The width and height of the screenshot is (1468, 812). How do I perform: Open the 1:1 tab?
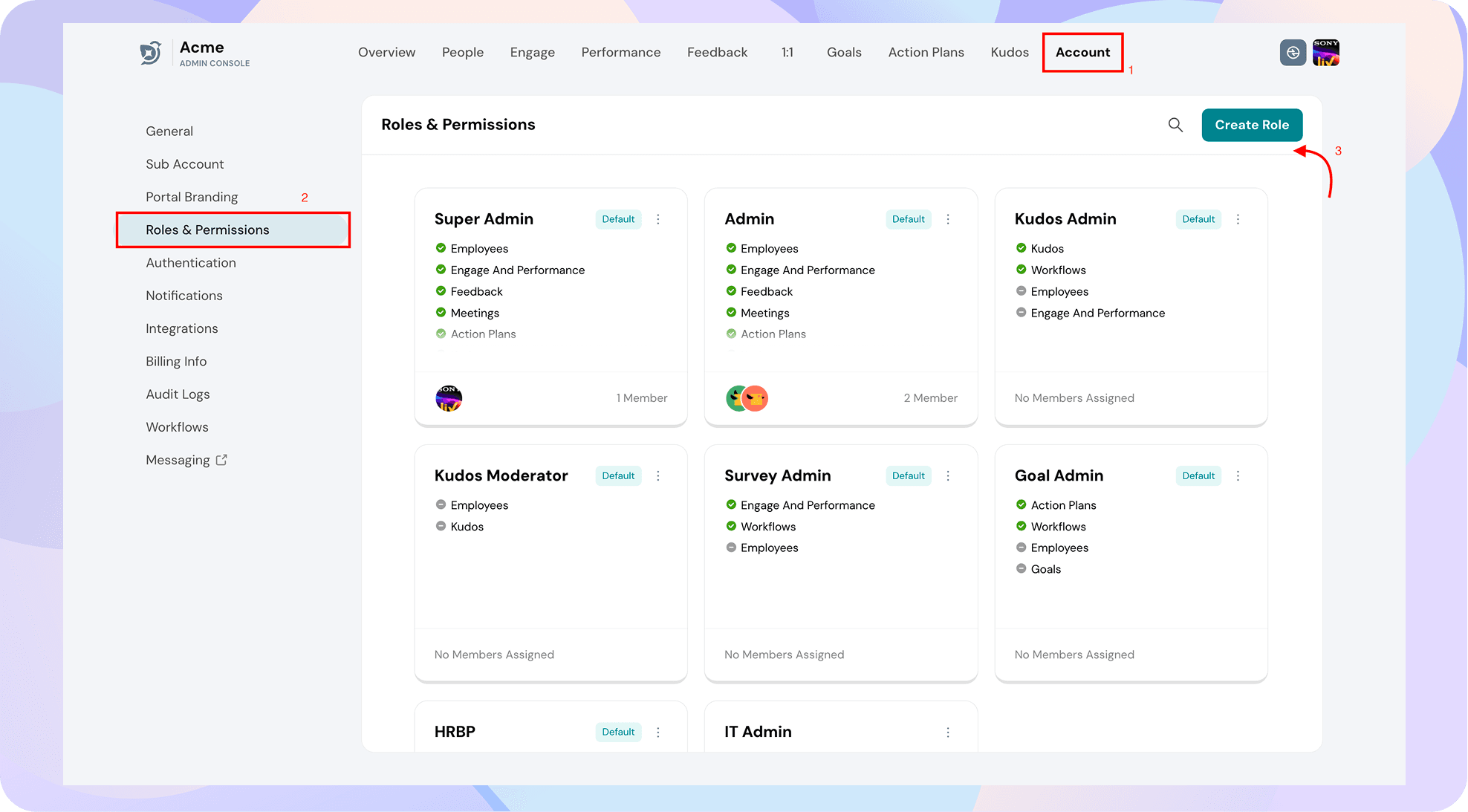click(787, 53)
